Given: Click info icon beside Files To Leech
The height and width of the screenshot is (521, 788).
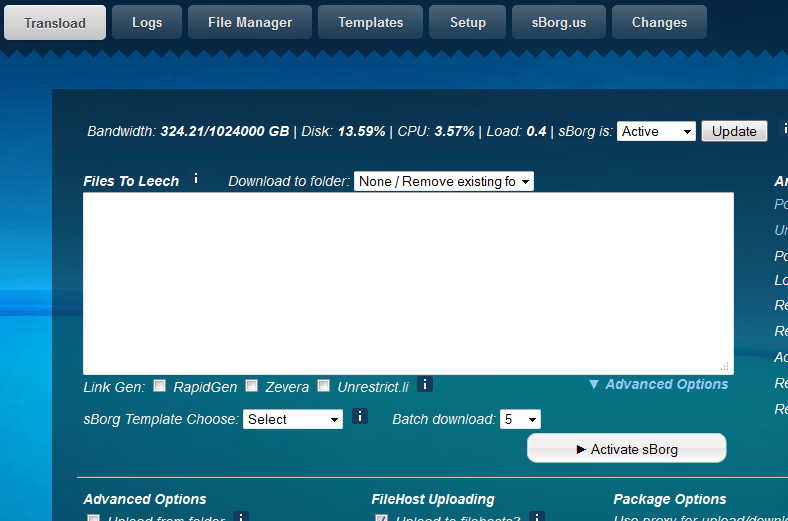Looking at the screenshot, I should [x=196, y=179].
